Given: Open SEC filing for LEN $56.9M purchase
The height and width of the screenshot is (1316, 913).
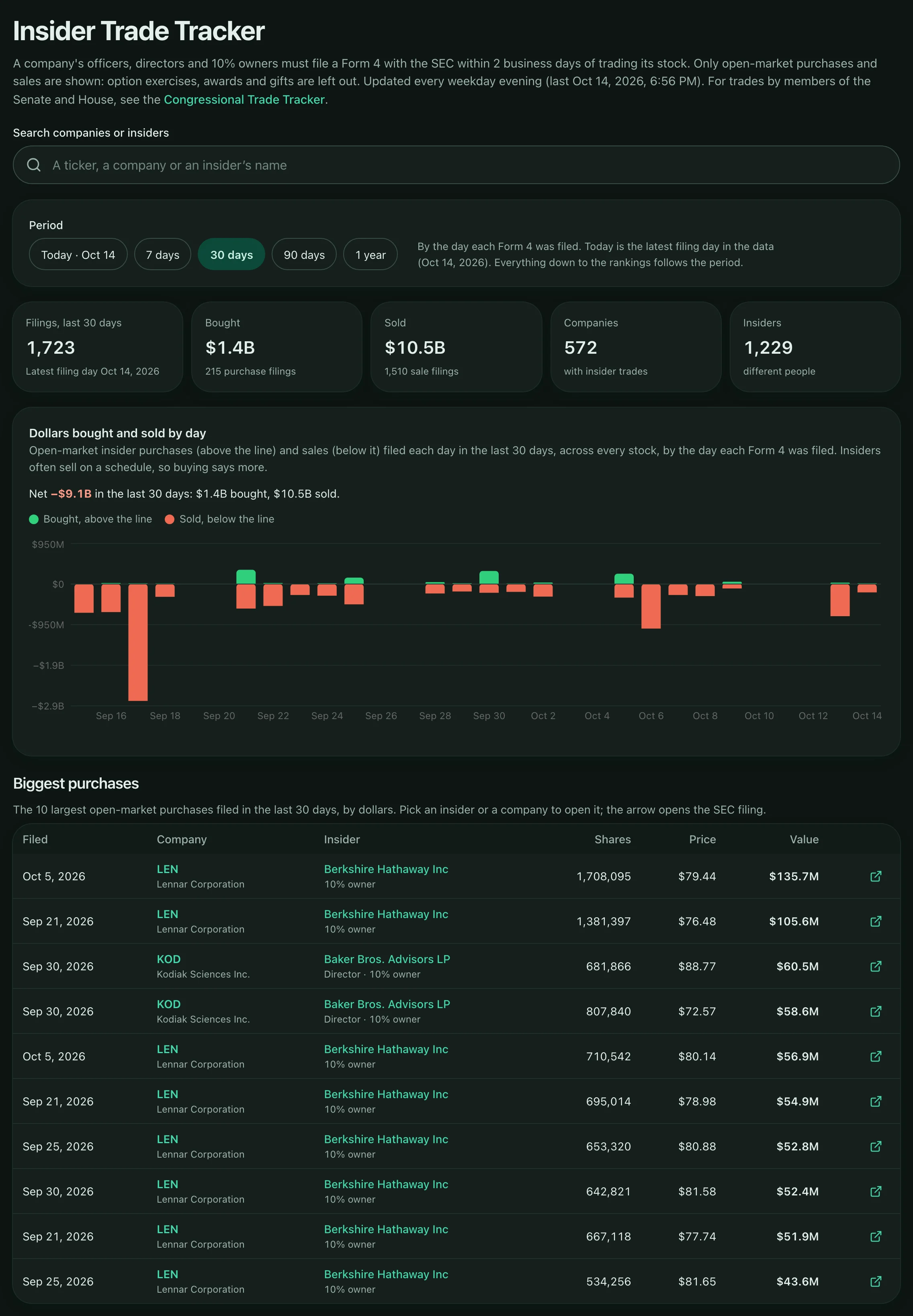Looking at the screenshot, I should coord(875,1056).
